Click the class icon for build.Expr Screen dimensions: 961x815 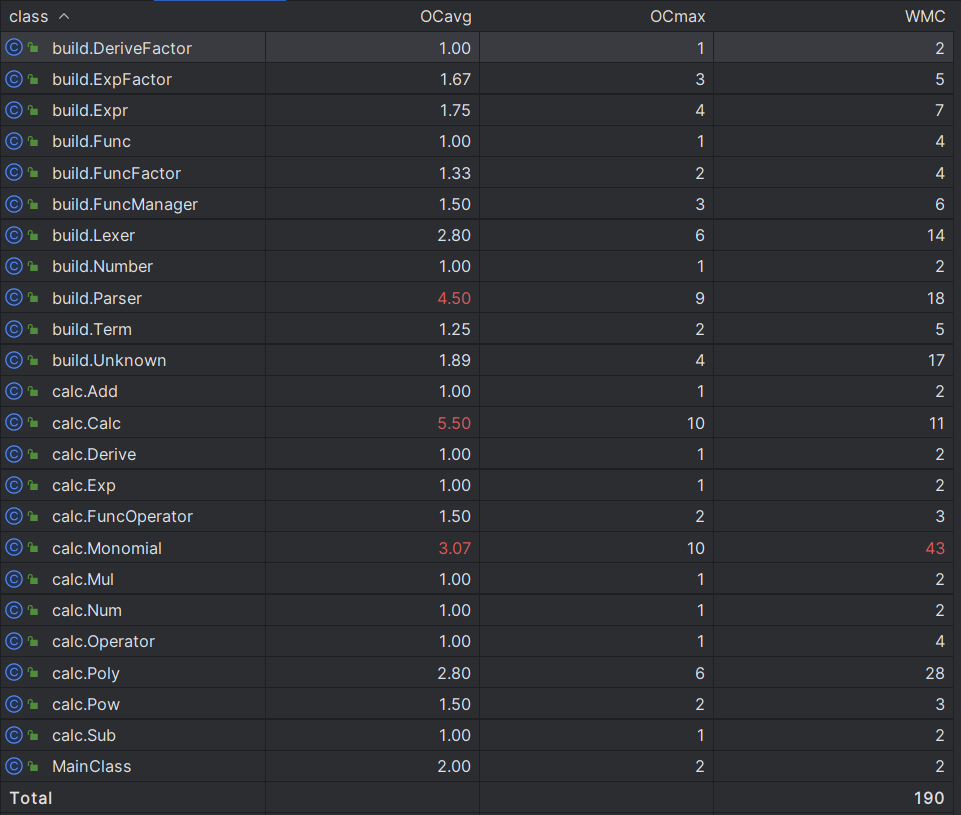[13, 110]
